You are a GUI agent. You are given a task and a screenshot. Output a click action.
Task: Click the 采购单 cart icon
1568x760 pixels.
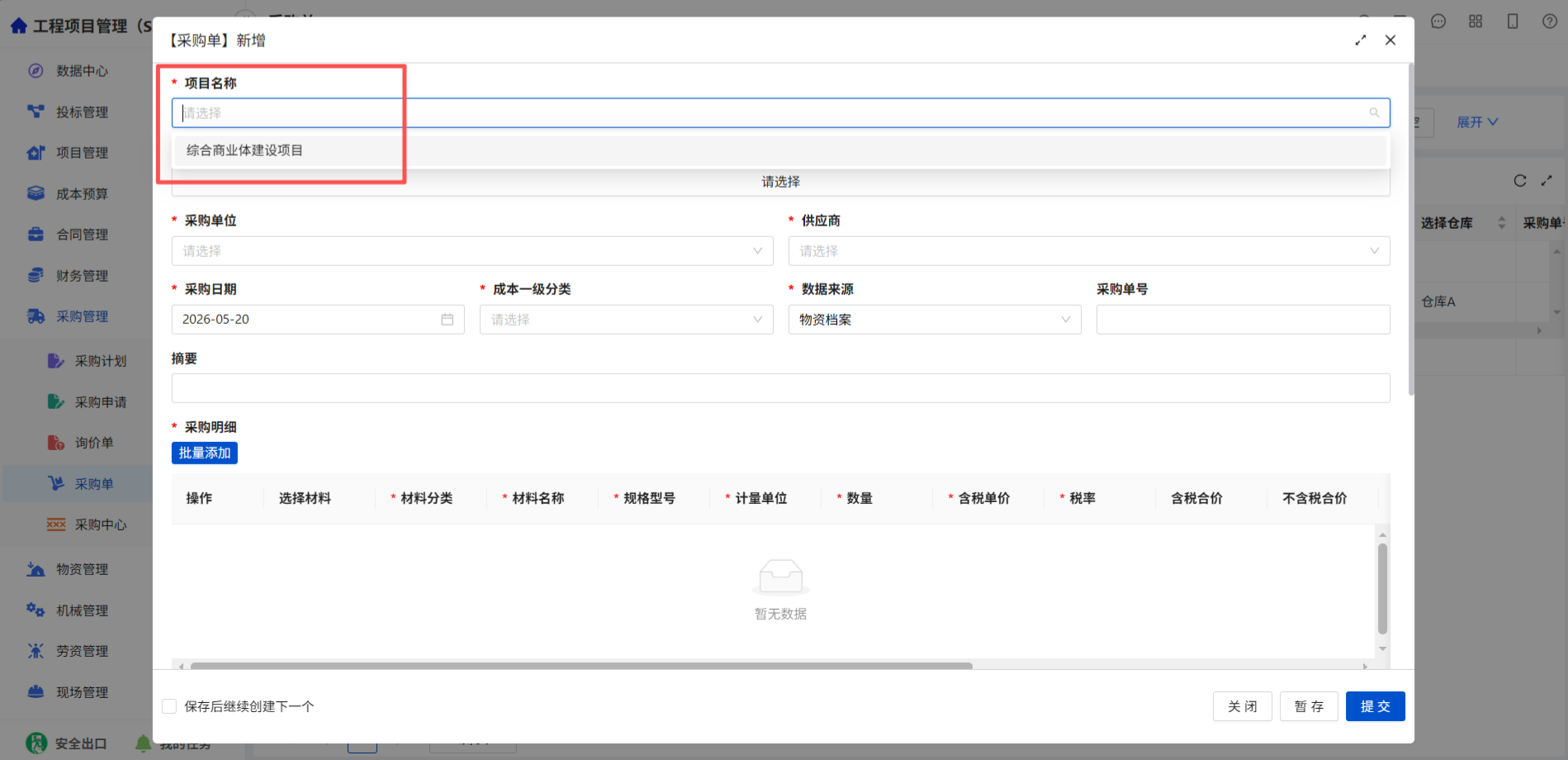(x=55, y=483)
